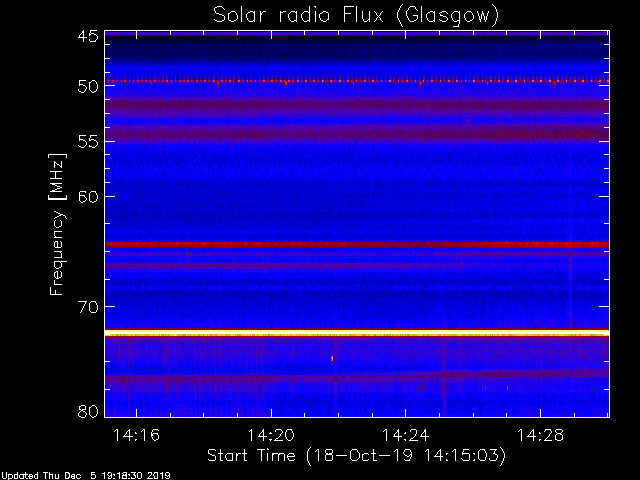640x480 pixels.
Task: Click the 70 MHz axis tick label
Action: (88, 307)
